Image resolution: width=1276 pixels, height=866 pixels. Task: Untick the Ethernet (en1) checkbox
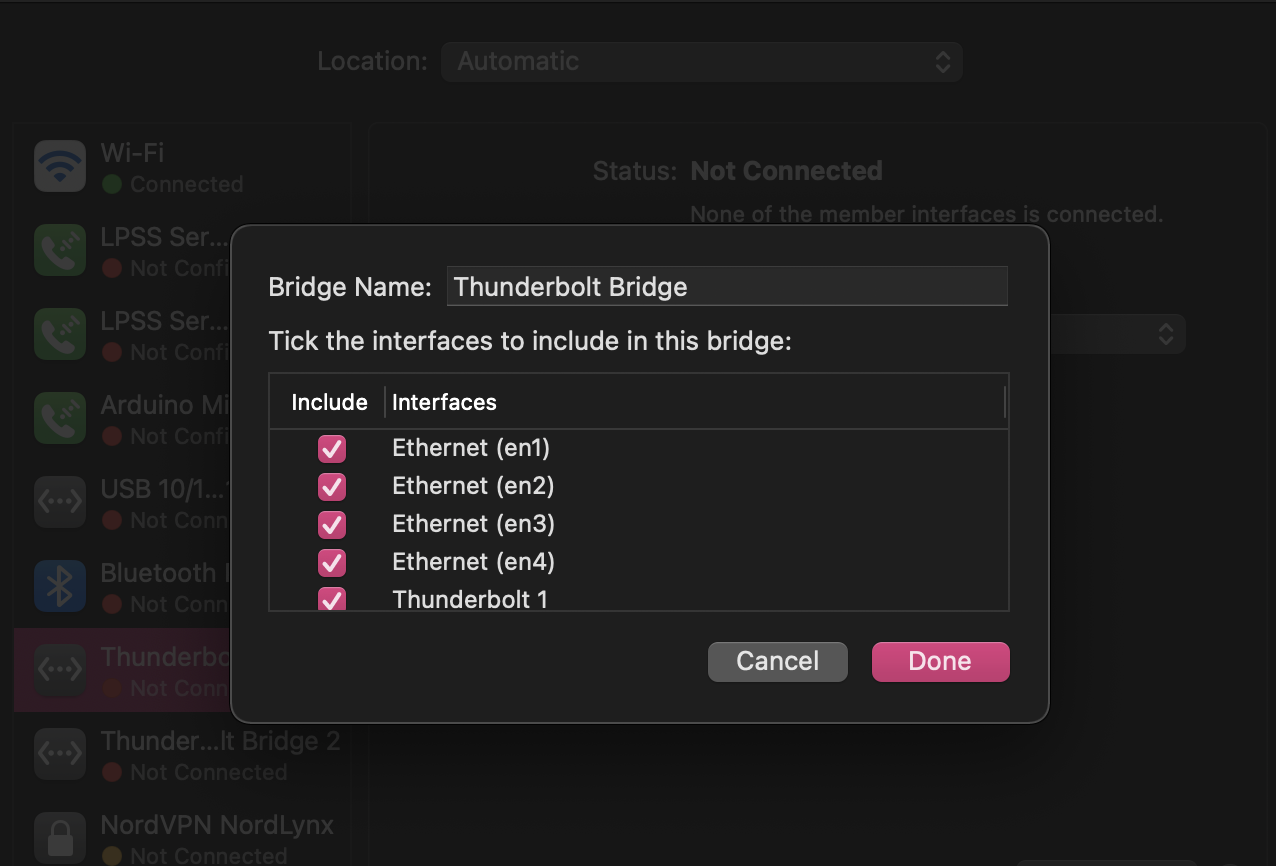(x=332, y=448)
